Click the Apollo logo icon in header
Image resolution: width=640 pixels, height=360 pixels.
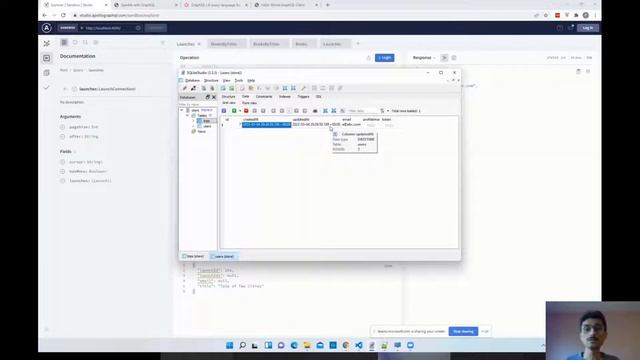[x=47, y=28]
